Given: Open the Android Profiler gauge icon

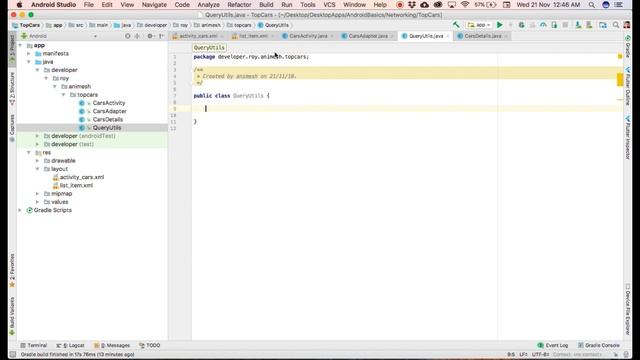Looking at the screenshot, I should click(543, 25).
